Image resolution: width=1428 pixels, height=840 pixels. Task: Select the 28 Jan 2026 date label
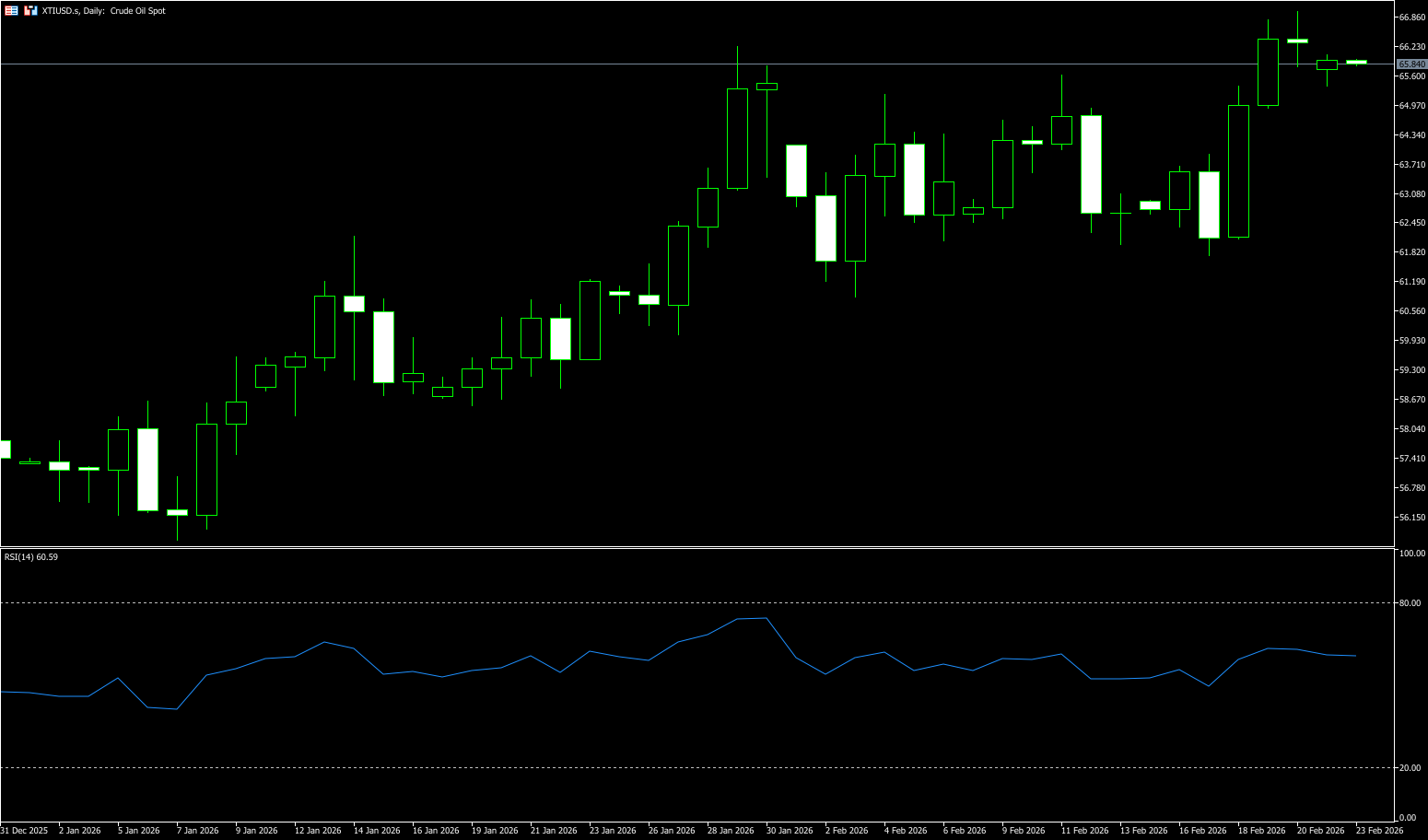[731, 831]
